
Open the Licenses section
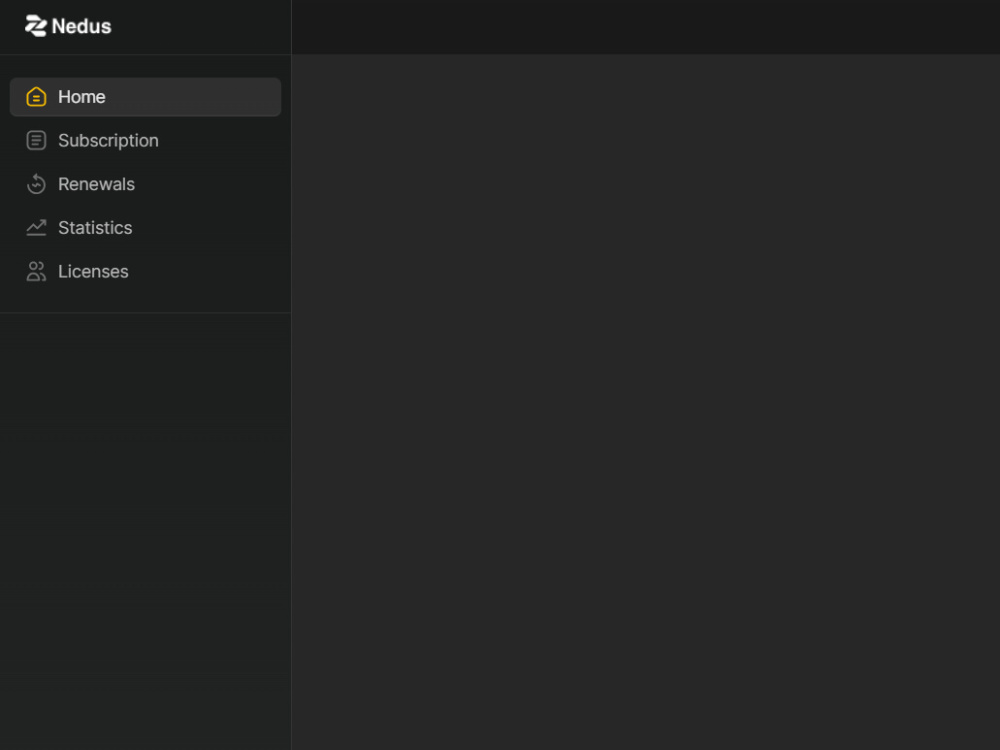[x=145, y=271]
